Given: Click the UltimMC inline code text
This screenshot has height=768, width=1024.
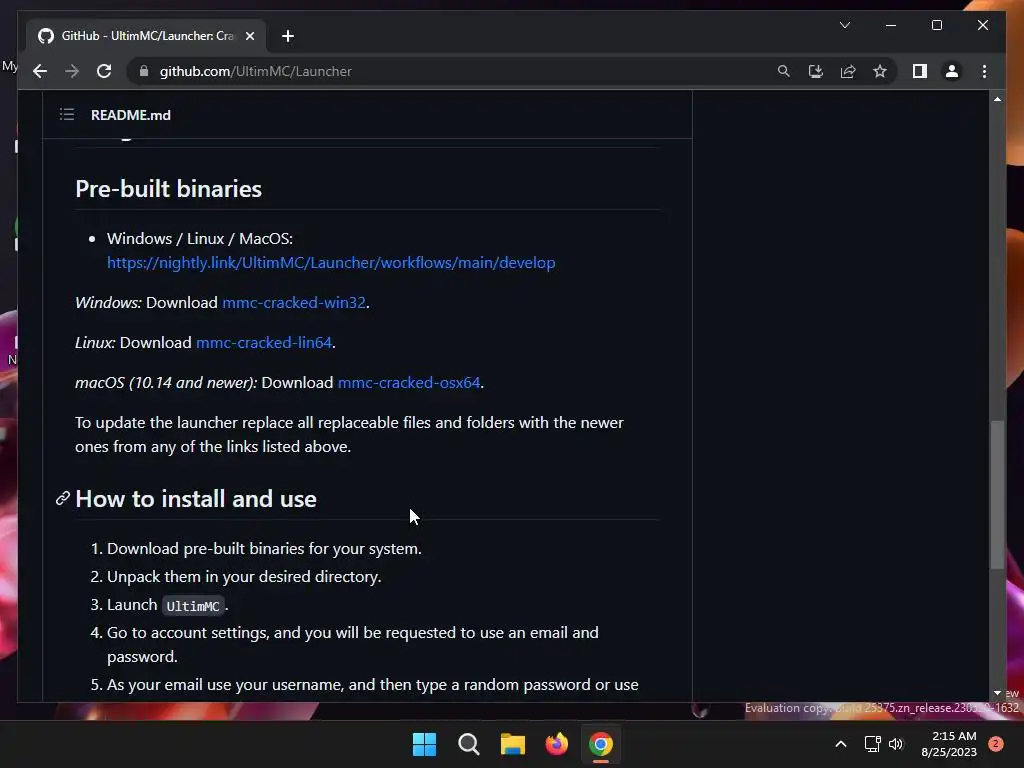Looking at the screenshot, I should click(x=193, y=605).
